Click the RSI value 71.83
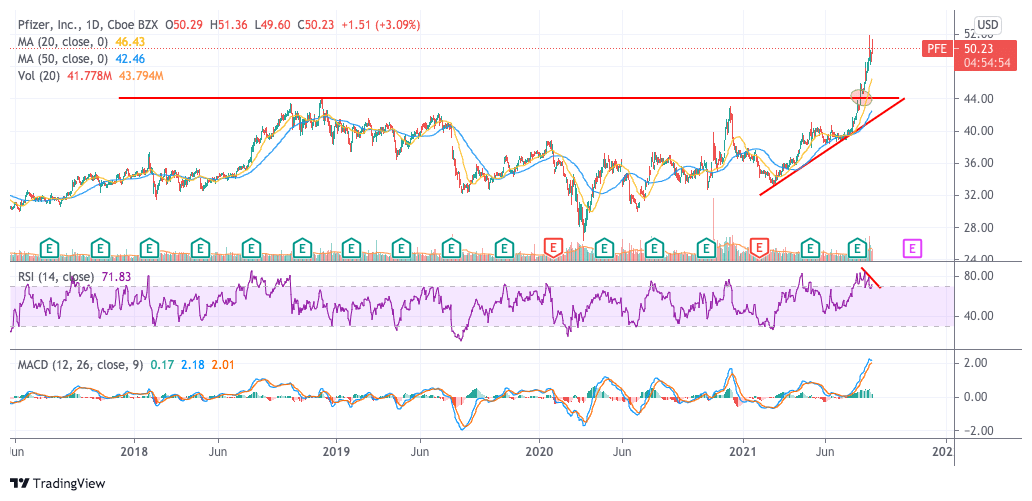Viewport: 1032px width, 501px height. (116, 277)
